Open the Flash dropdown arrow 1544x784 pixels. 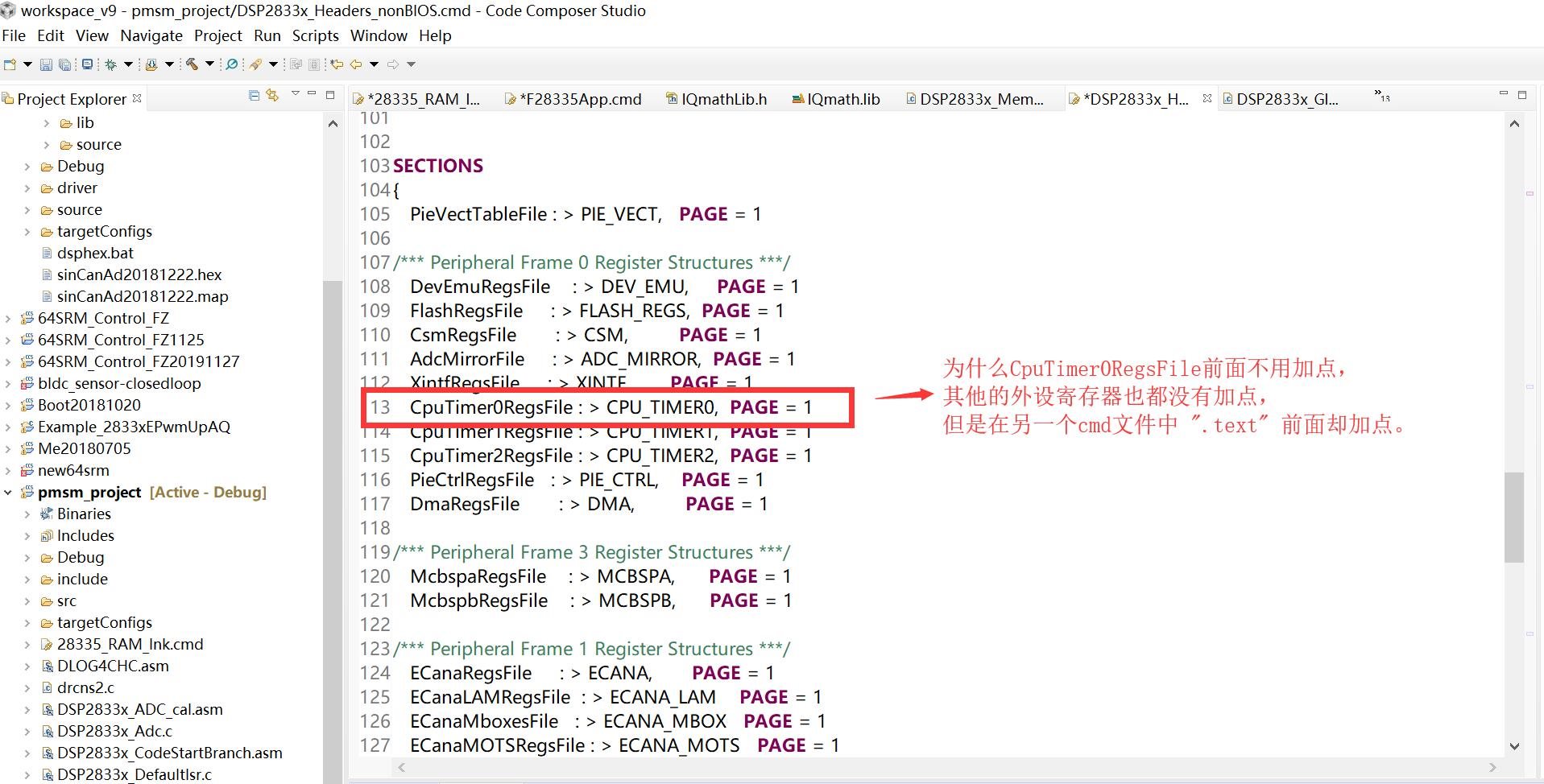tap(169, 64)
